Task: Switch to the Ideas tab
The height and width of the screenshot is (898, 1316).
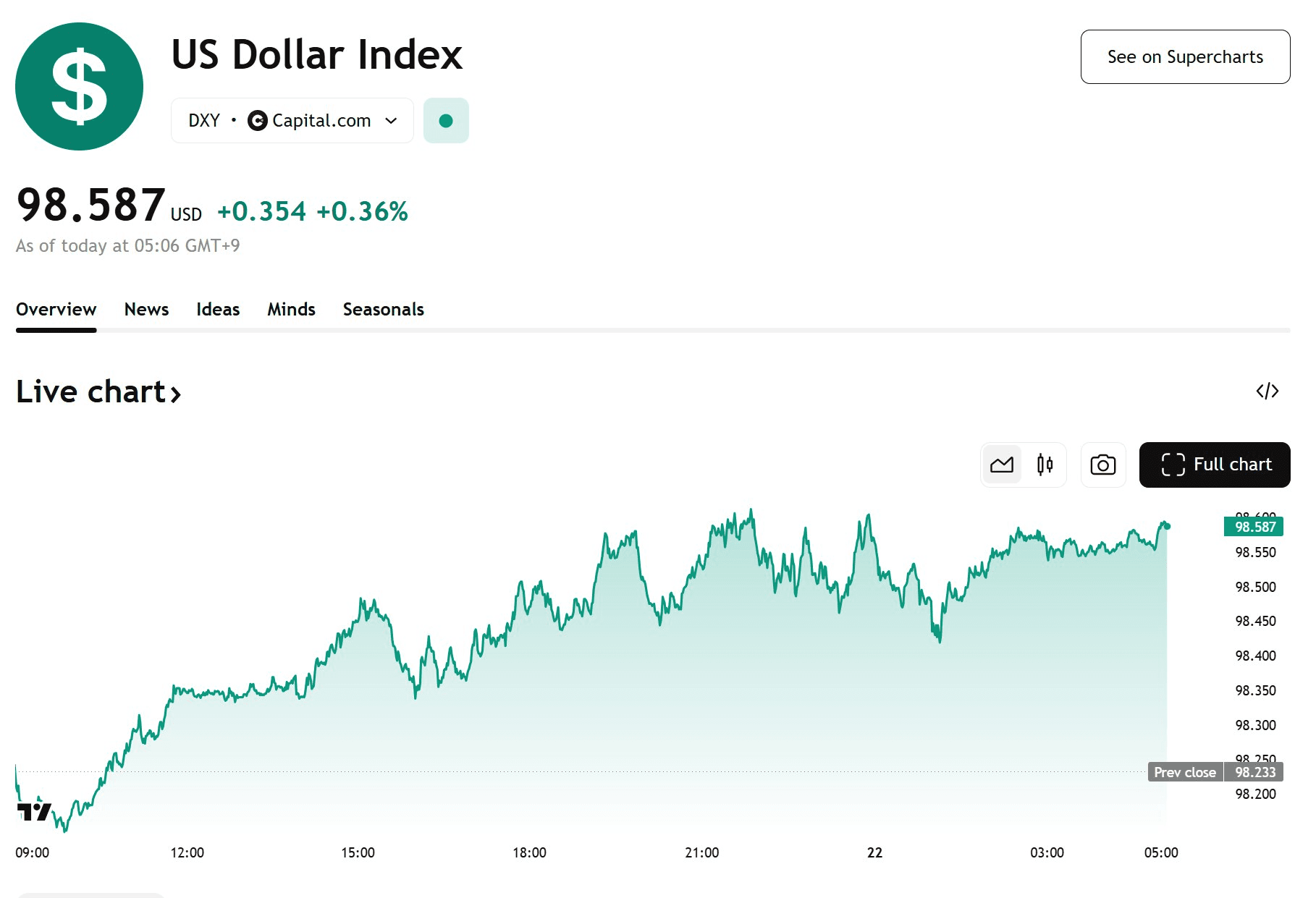Action: pyautogui.click(x=218, y=310)
